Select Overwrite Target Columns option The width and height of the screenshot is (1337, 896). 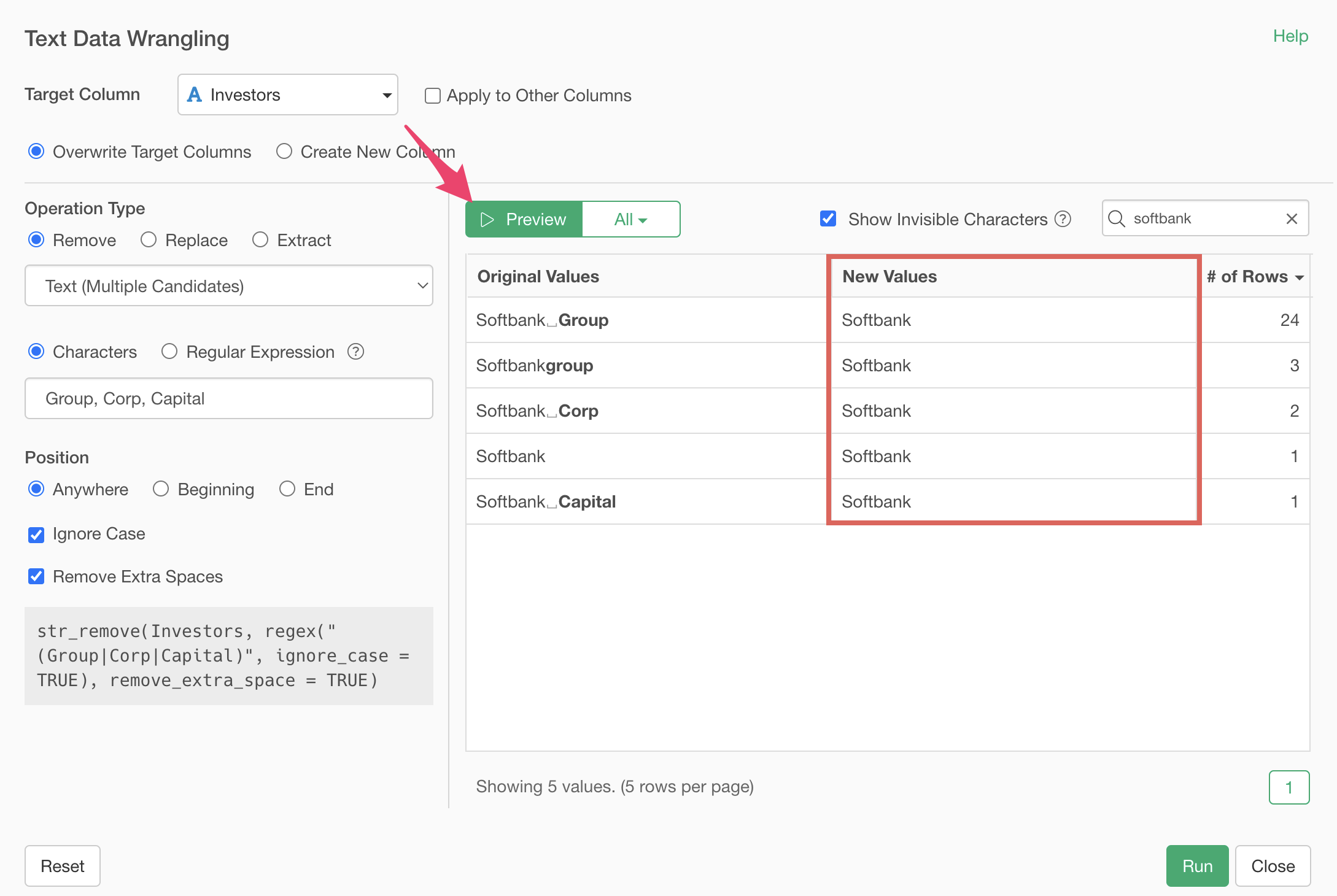(36, 152)
